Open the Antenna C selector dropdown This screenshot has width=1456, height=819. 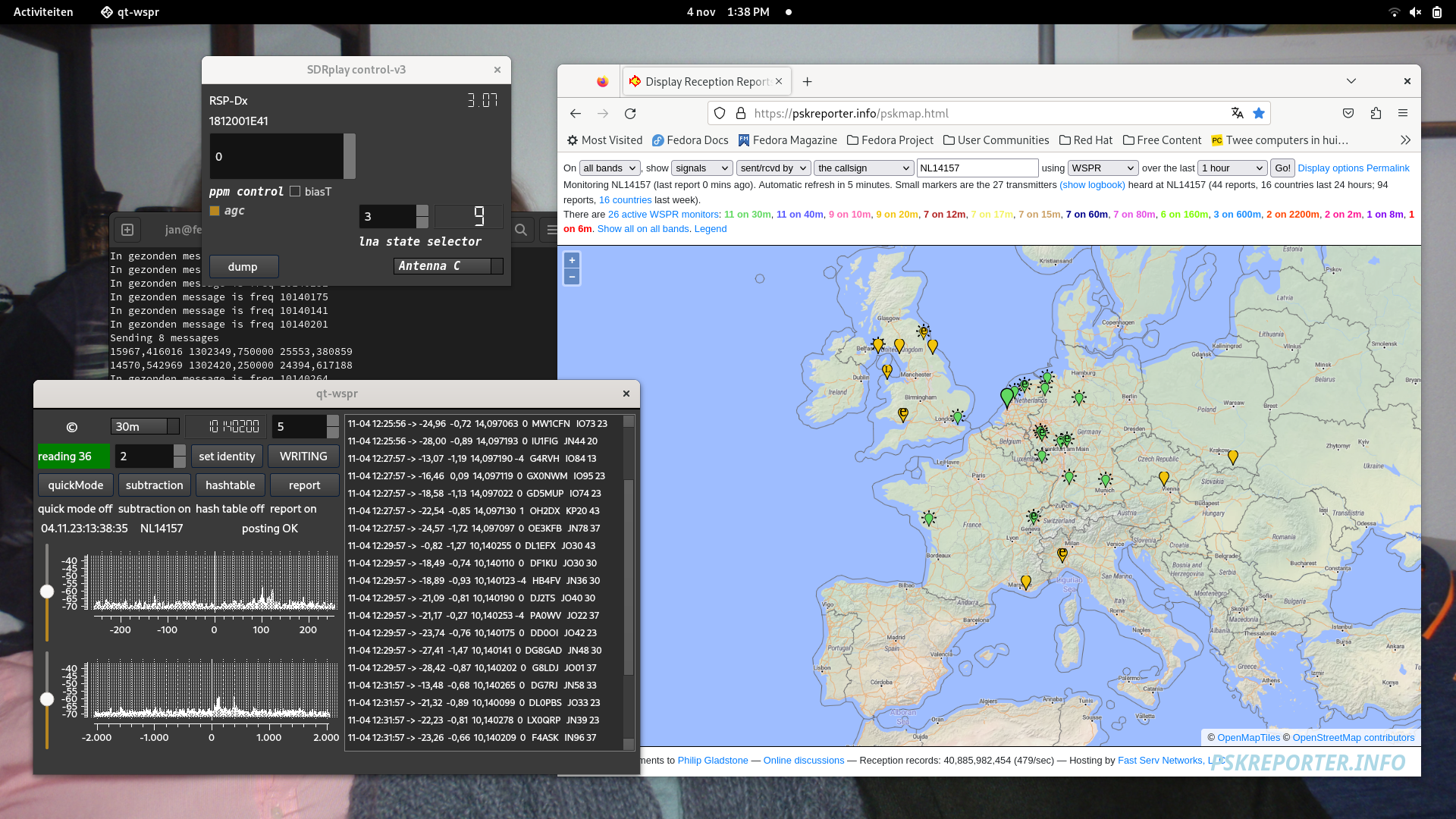point(447,266)
